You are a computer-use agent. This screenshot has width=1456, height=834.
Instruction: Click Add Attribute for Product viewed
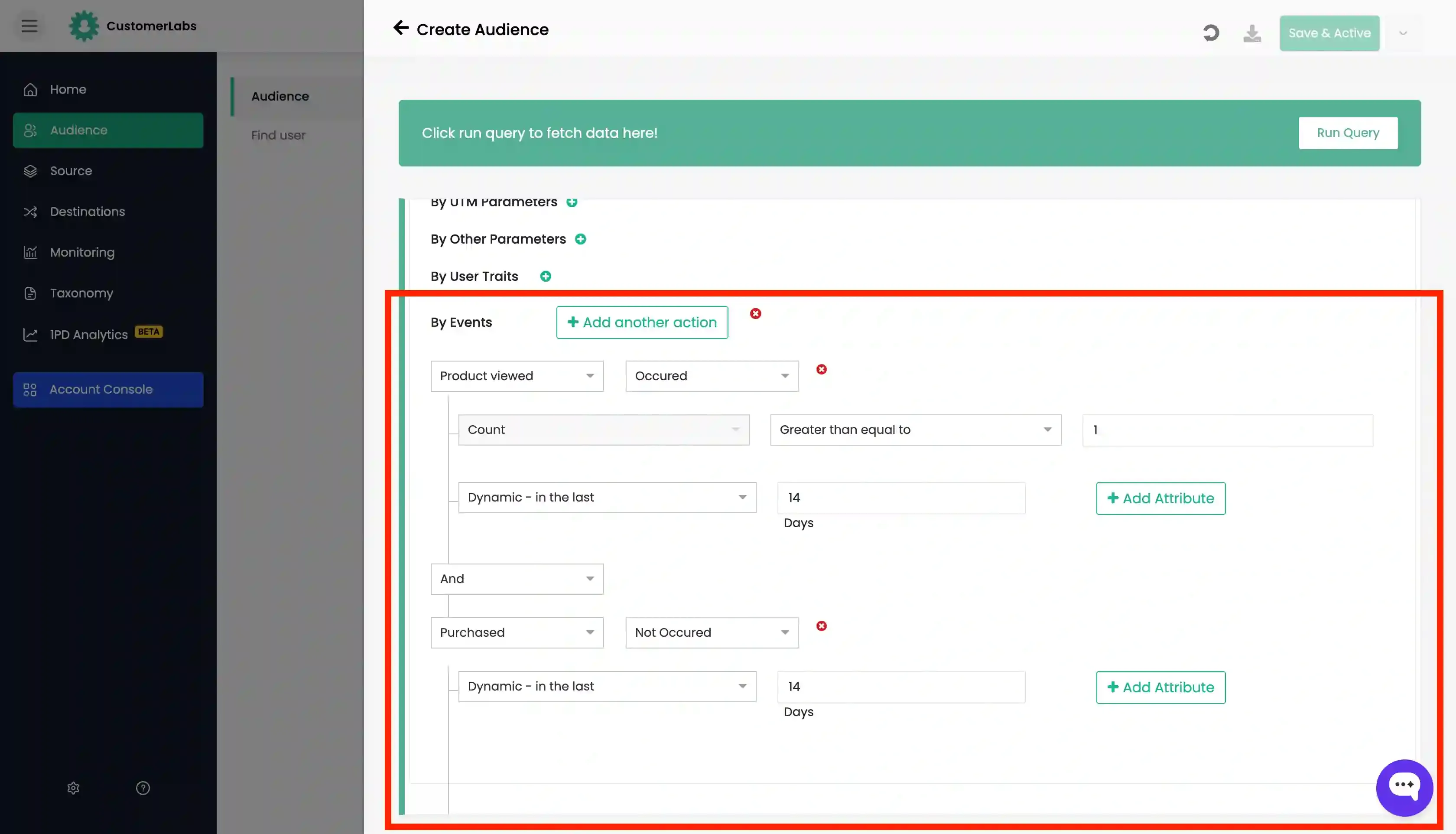[1160, 498]
